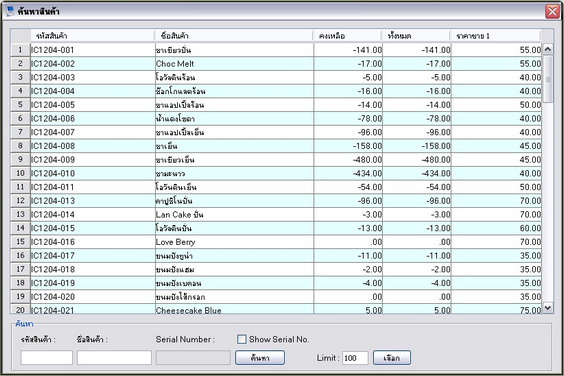Click price 50.00 in IC1204-005 row
Screen dimensions: 564x376
coord(530,105)
